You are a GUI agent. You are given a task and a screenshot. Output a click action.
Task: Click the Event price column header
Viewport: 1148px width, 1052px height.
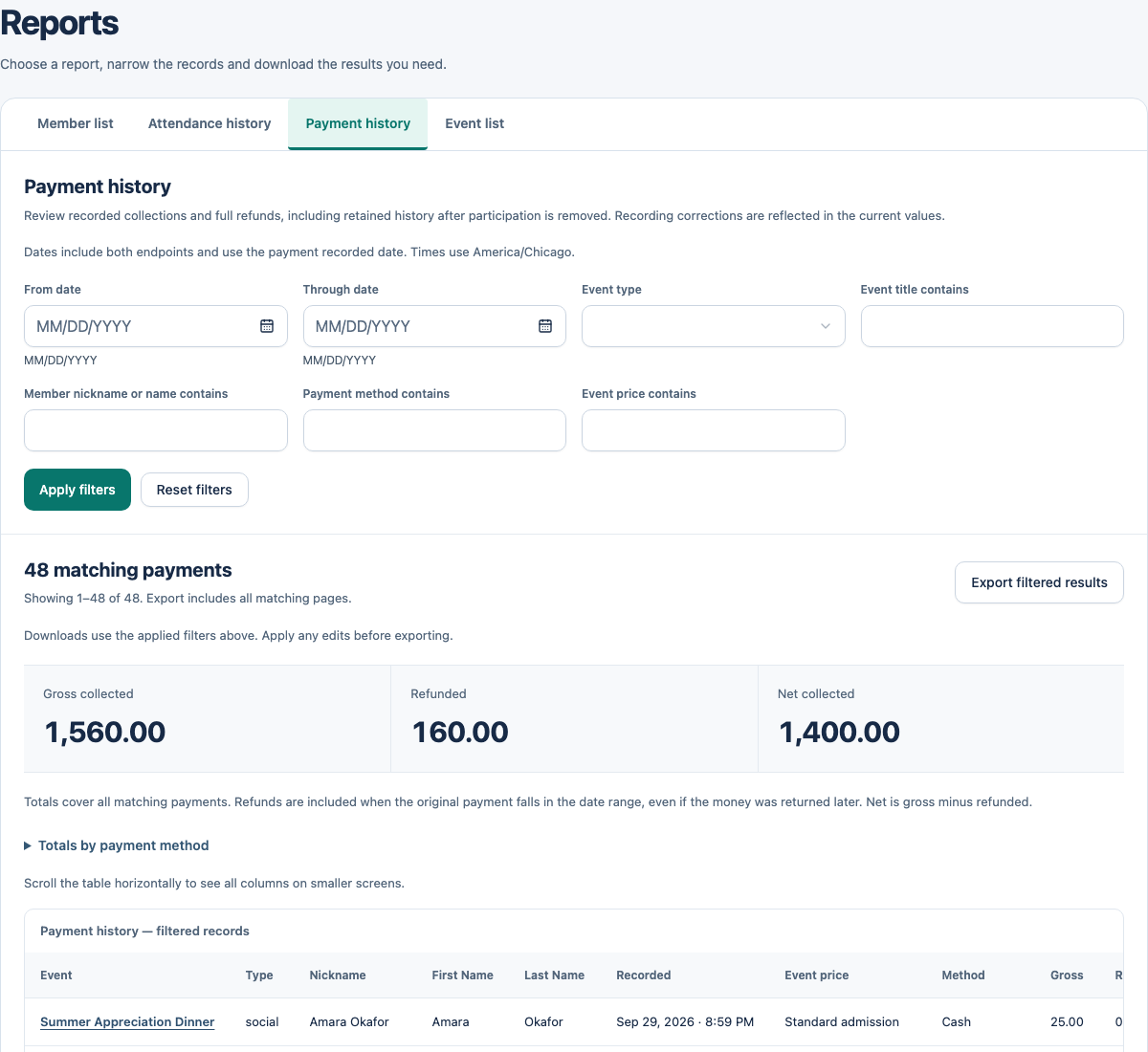coord(817,975)
